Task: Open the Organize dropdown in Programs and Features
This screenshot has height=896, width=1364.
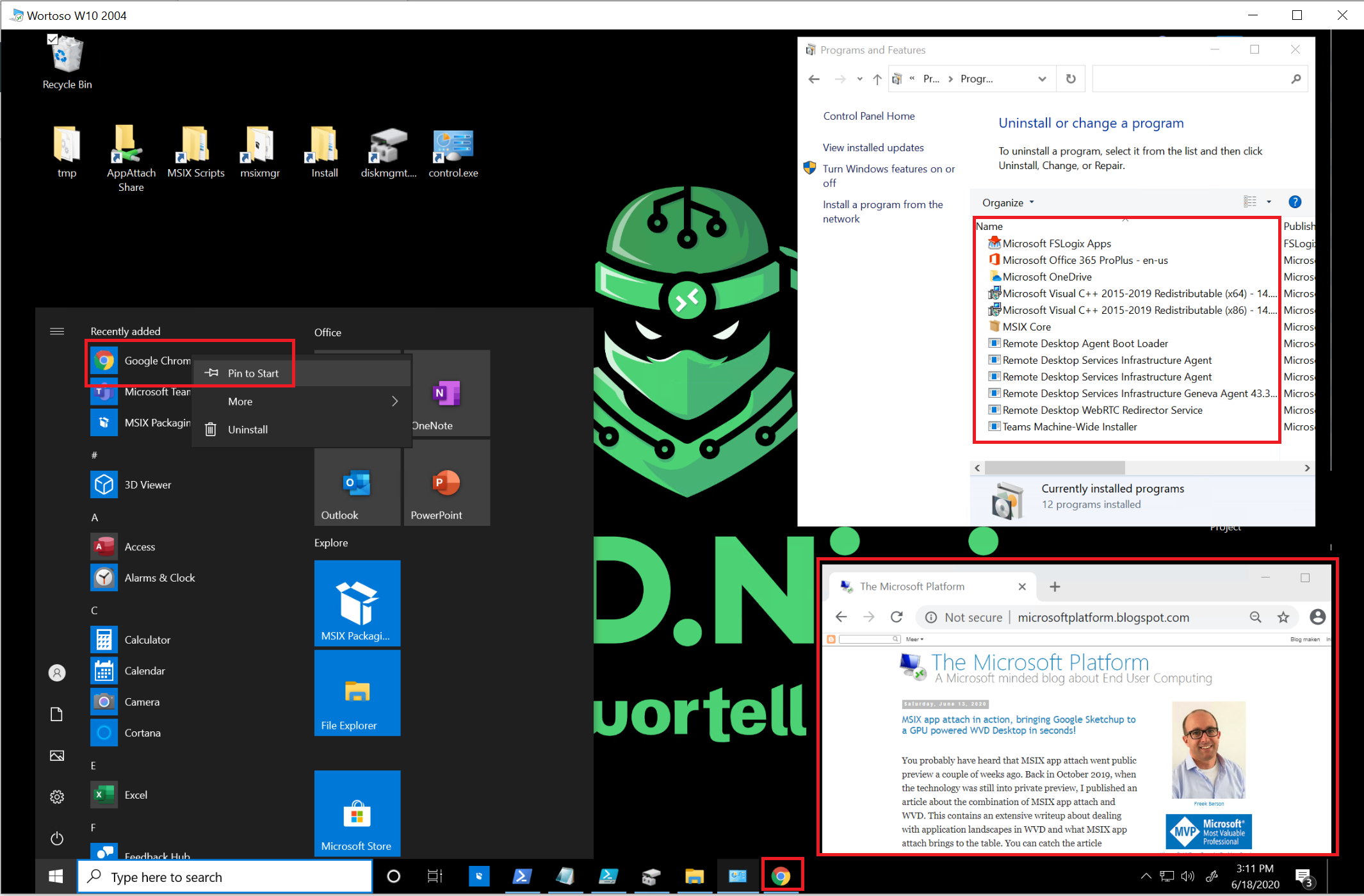Action: pyautogui.click(x=1009, y=202)
